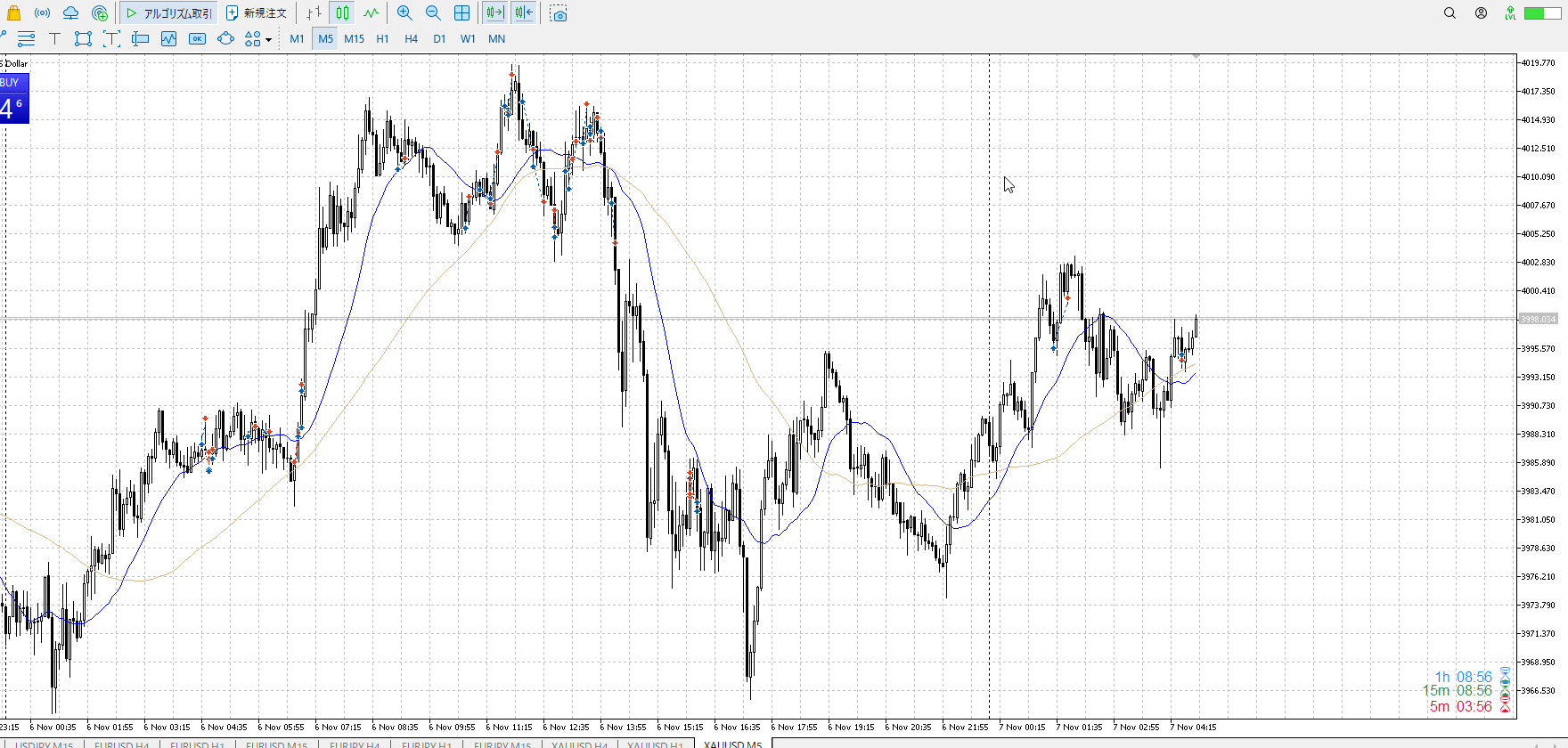The image size is (1568, 748).
Task: Toggle the chart shift option
Action: coord(524,13)
